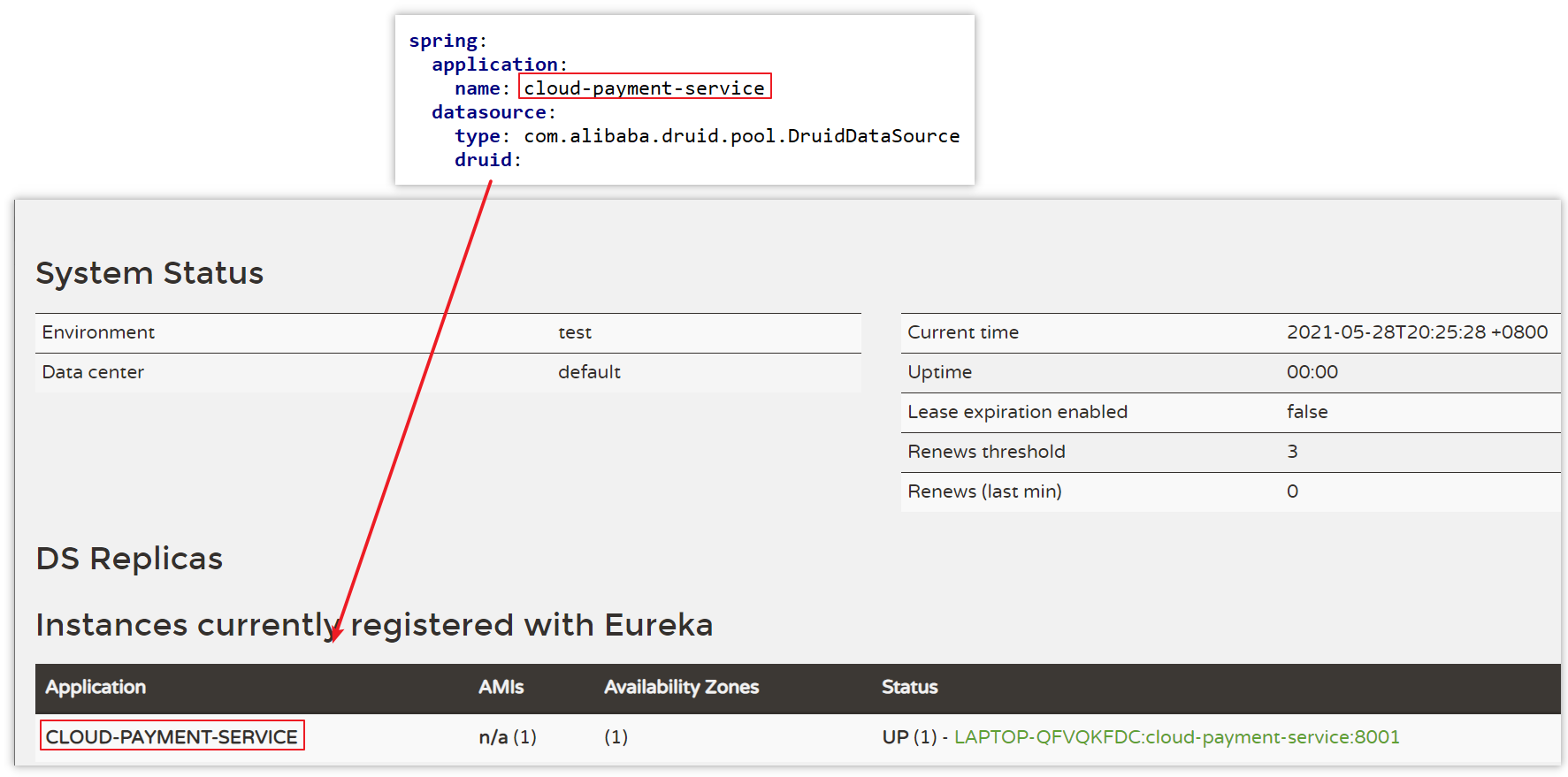
Task: Click com.alibaba.druid.pool.DruidDataSource value in YAML
Action: [x=741, y=136]
